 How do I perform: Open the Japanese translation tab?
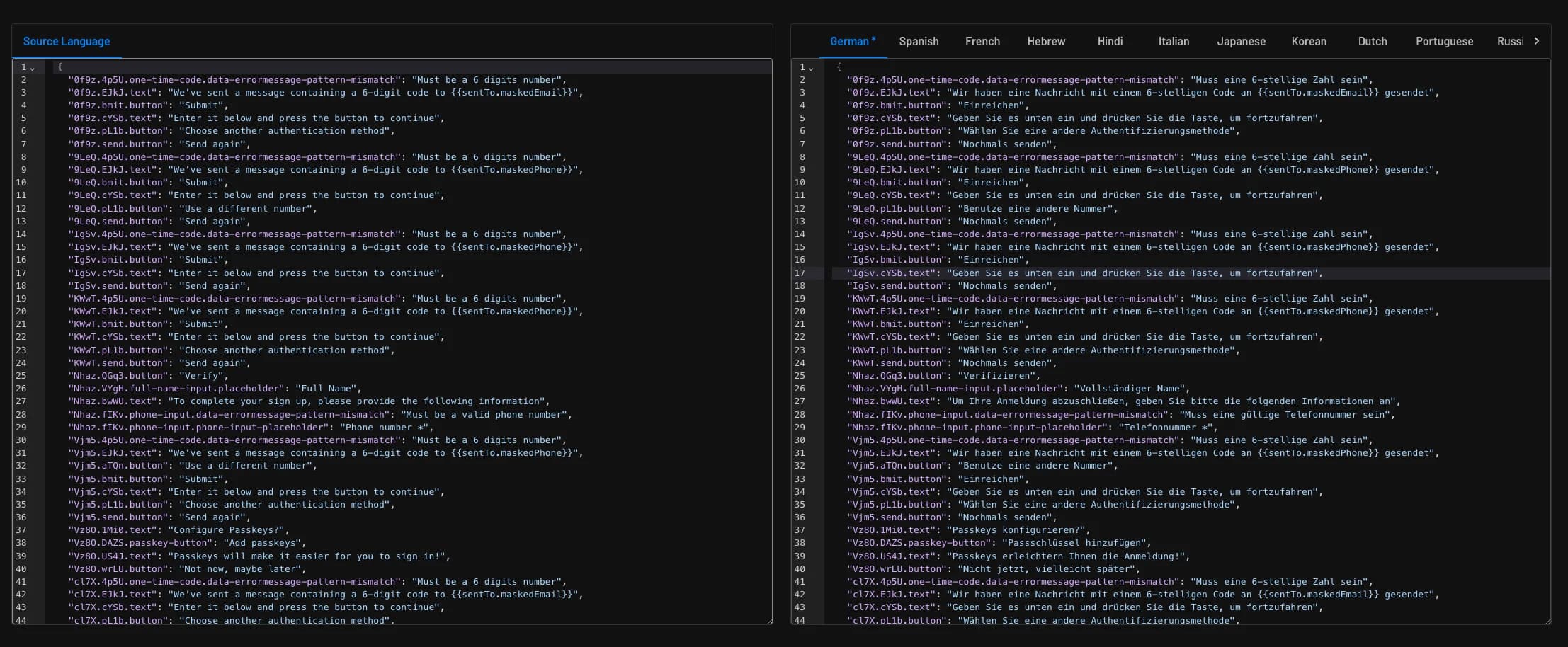point(1242,41)
